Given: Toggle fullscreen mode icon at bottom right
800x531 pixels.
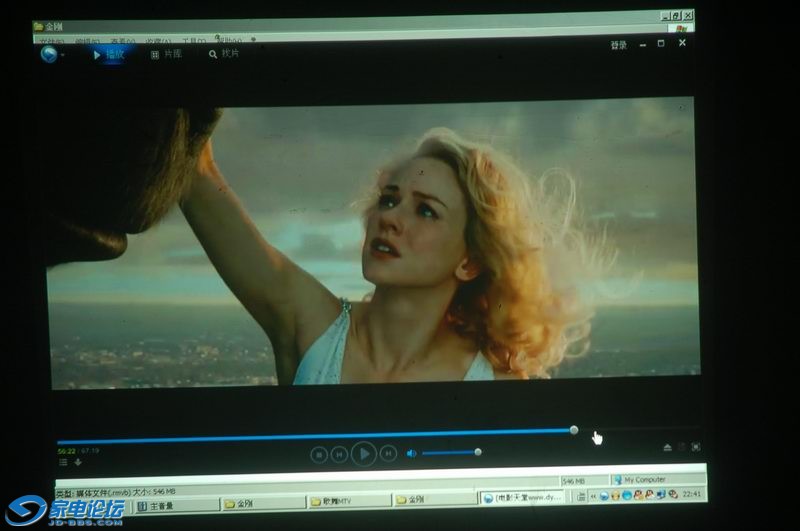Looking at the screenshot, I should coord(695,447).
